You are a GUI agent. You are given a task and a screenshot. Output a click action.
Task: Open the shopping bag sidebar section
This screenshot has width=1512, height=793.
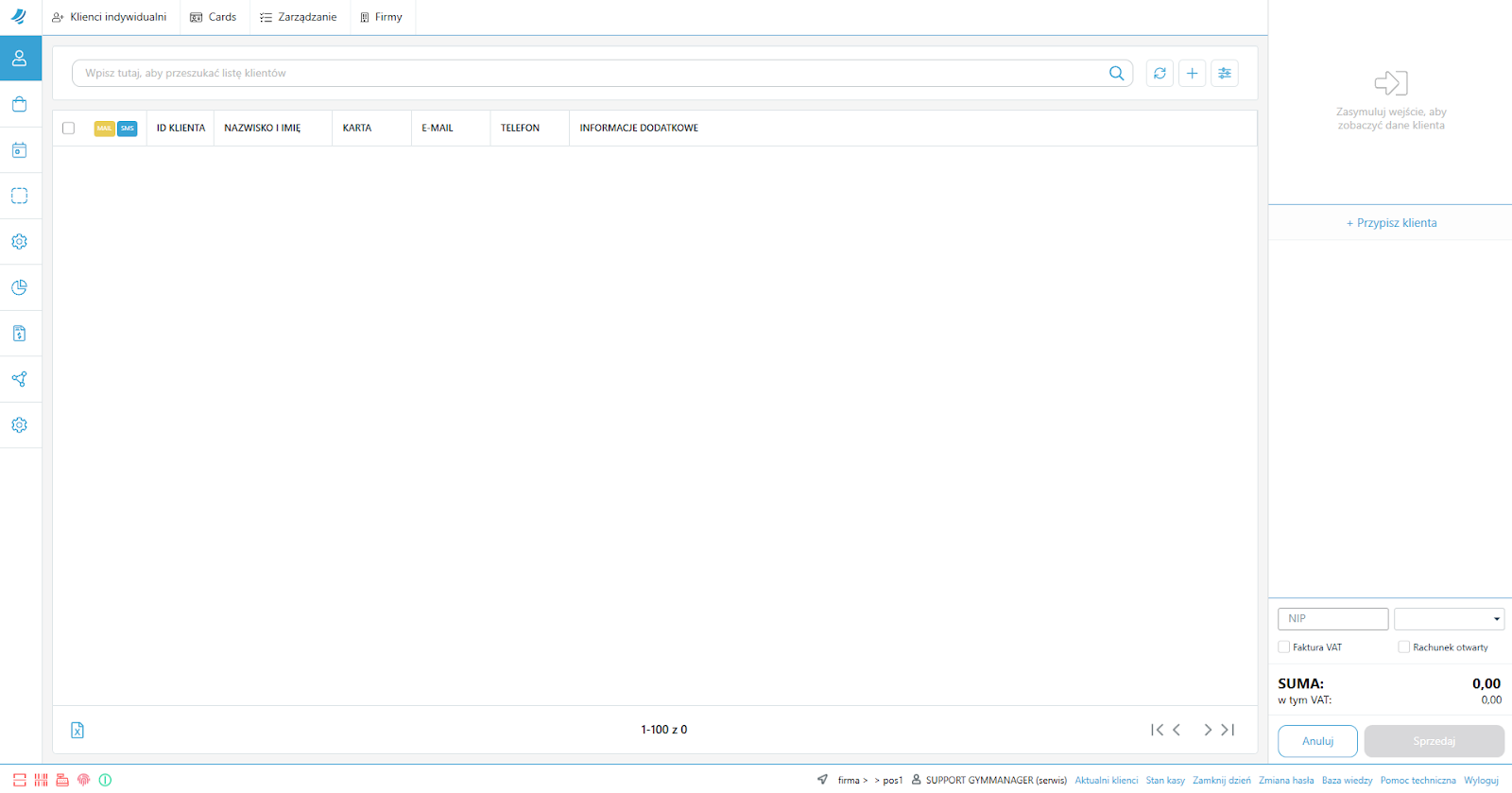20,104
